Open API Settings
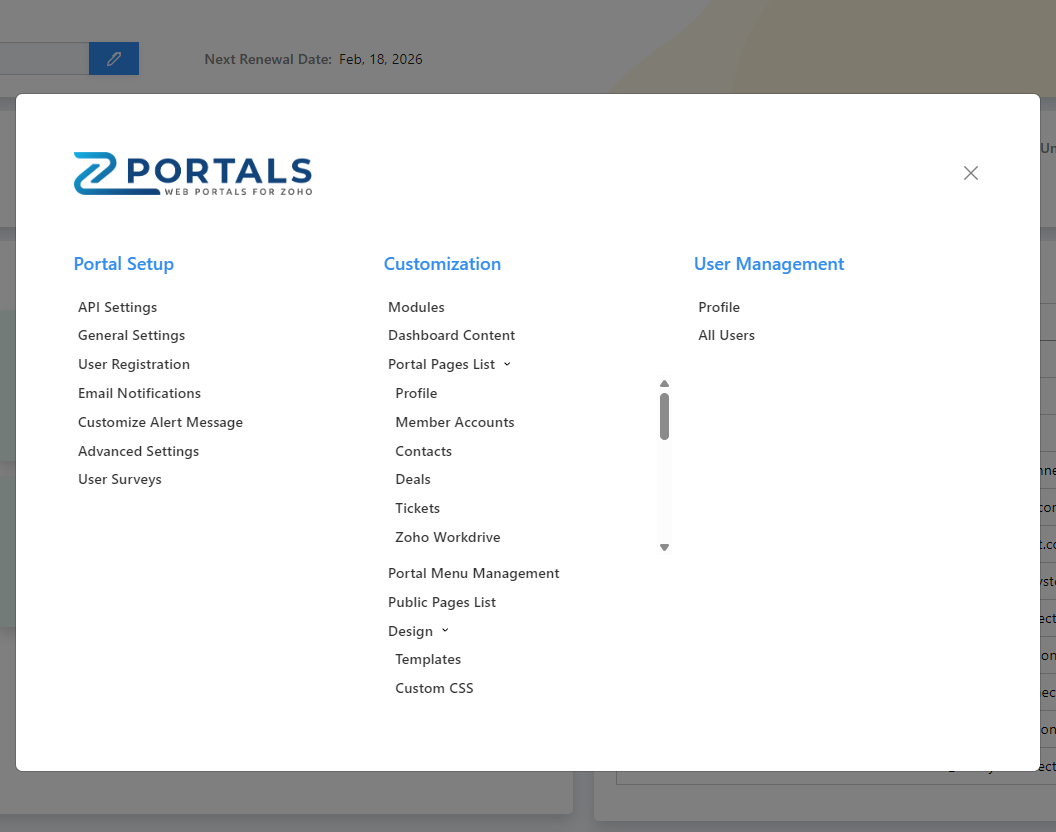 coord(117,307)
